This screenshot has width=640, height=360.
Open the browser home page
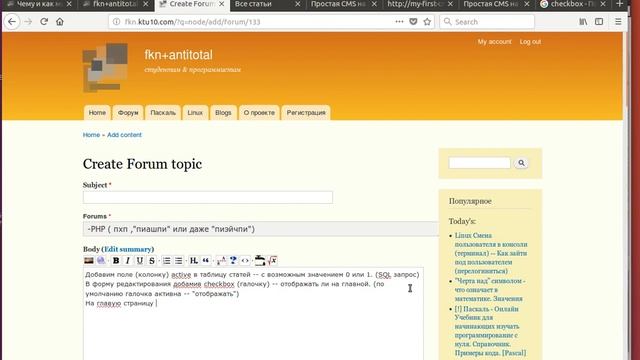[60, 22]
